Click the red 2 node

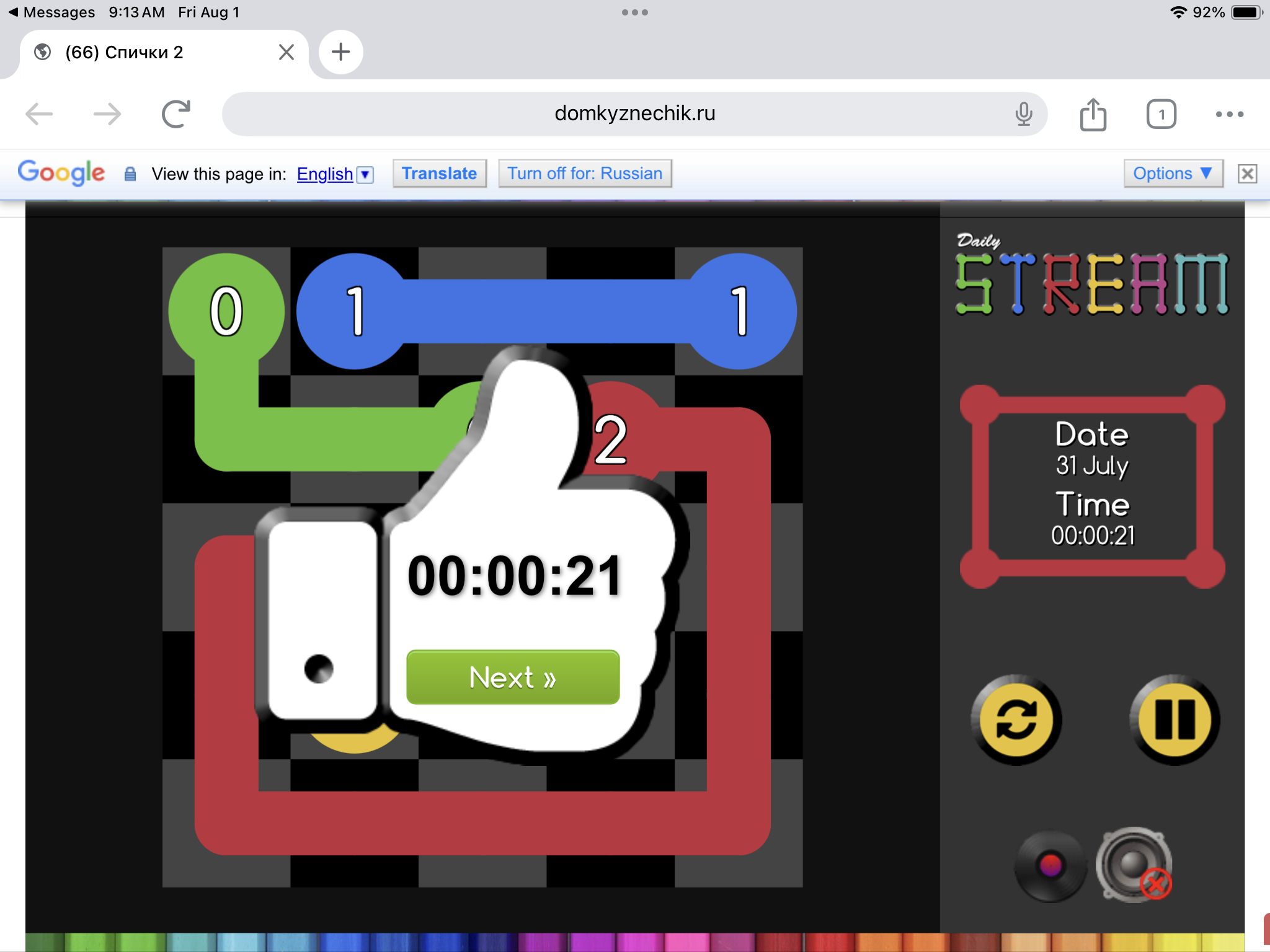611,439
